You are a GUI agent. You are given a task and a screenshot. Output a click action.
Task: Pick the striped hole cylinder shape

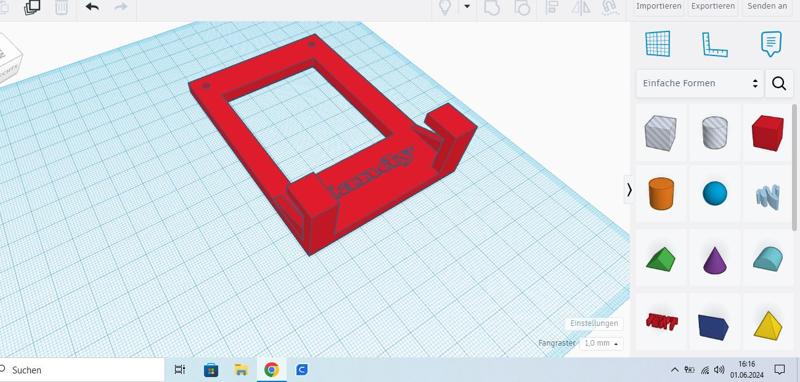pyautogui.click(x=715, y=133)
